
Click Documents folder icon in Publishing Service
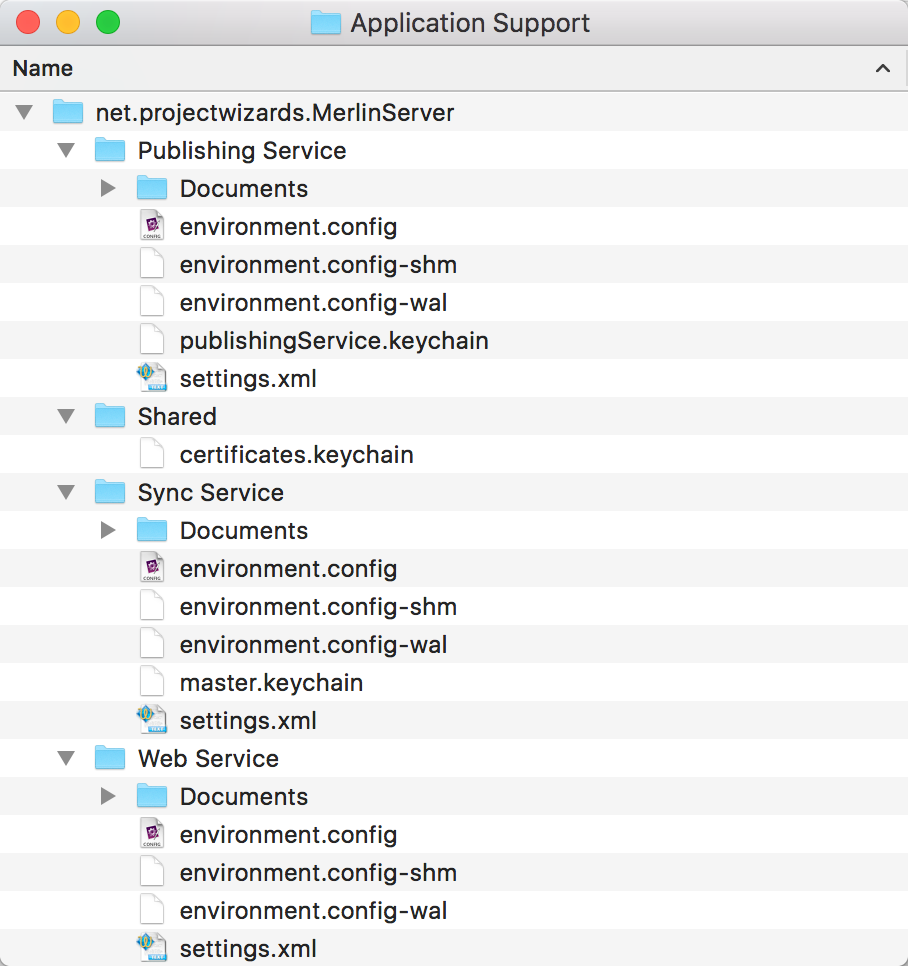coord(152,188)
